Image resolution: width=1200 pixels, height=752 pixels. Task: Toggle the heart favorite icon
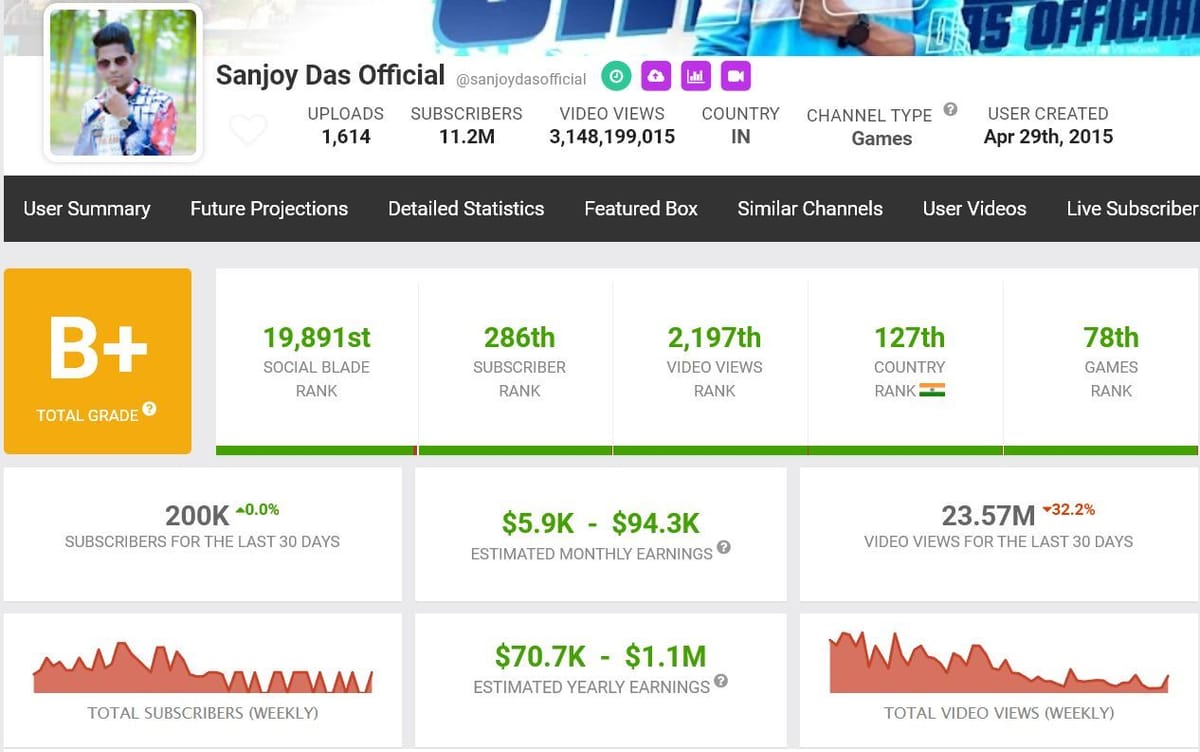coord(248,130)
